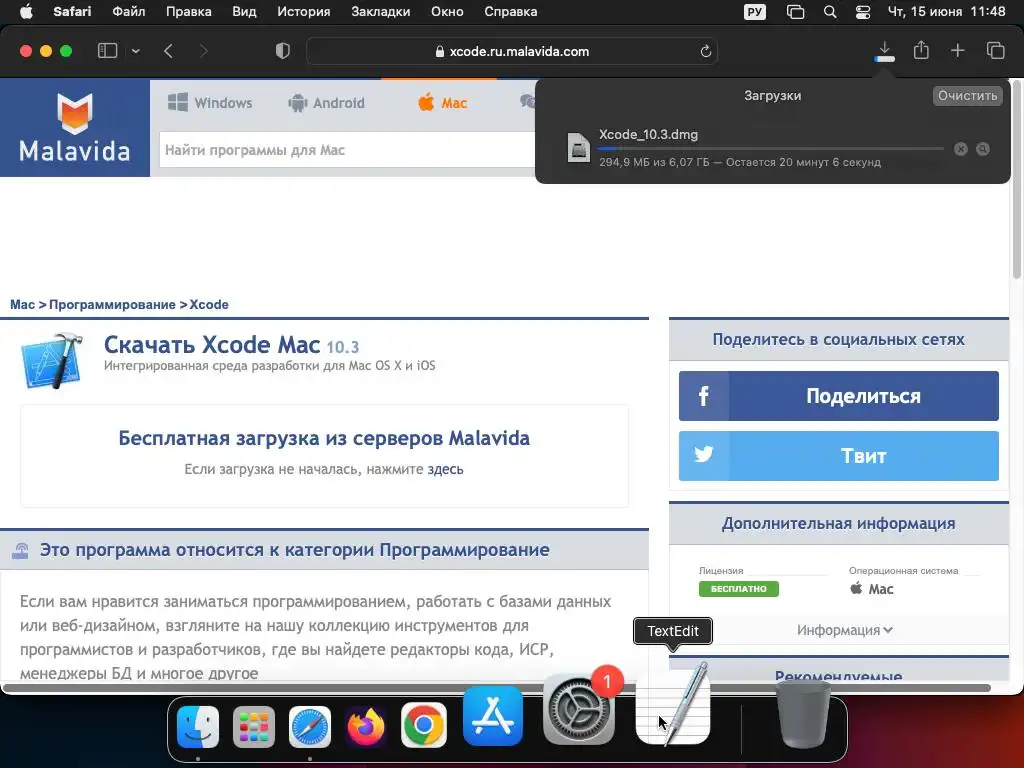The height and width of the screenshot is (768, 1024).
Task: Launch Firefox from the Dock
Action: (366, 726)
